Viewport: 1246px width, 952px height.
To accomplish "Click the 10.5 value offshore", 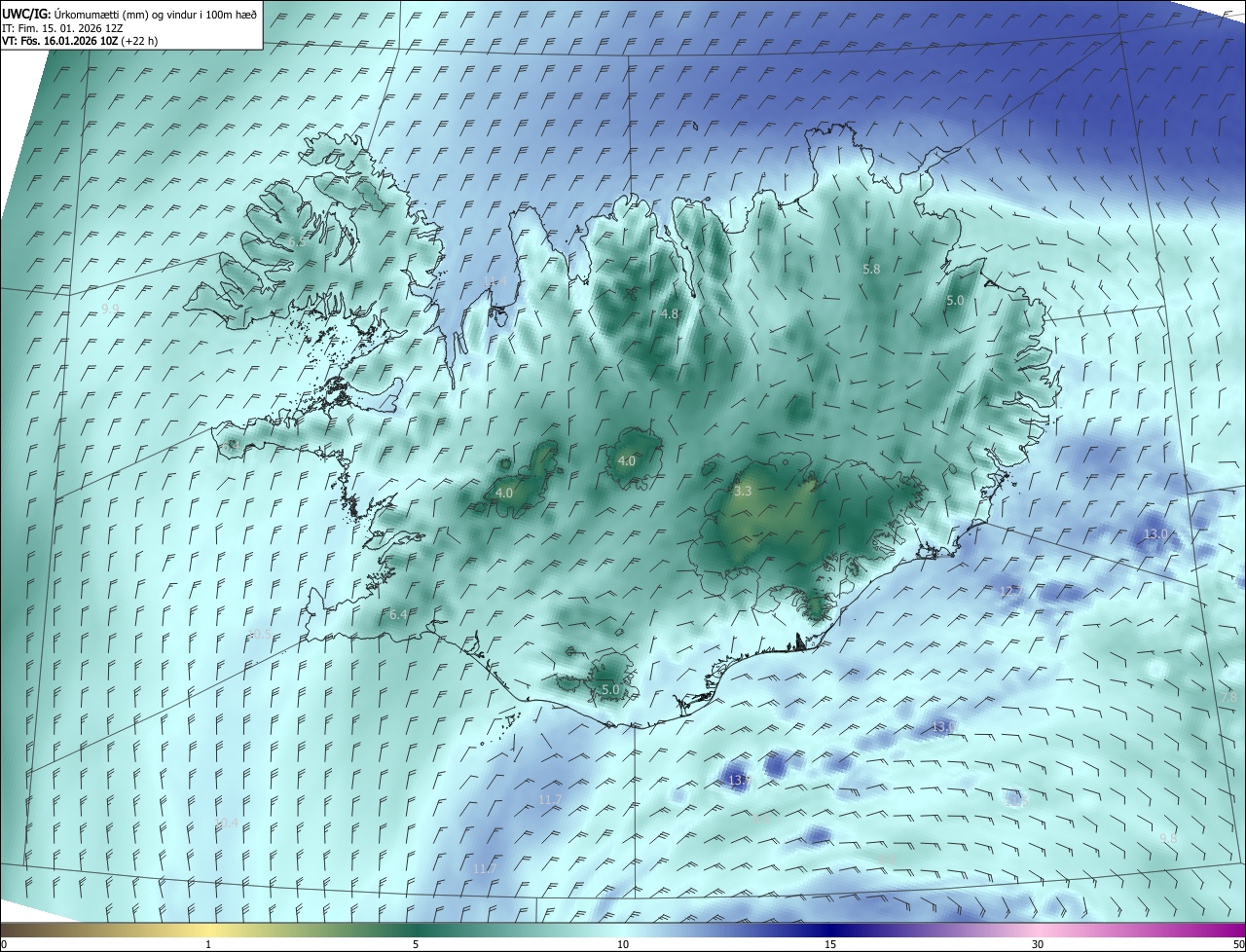I will coord(260,635).
